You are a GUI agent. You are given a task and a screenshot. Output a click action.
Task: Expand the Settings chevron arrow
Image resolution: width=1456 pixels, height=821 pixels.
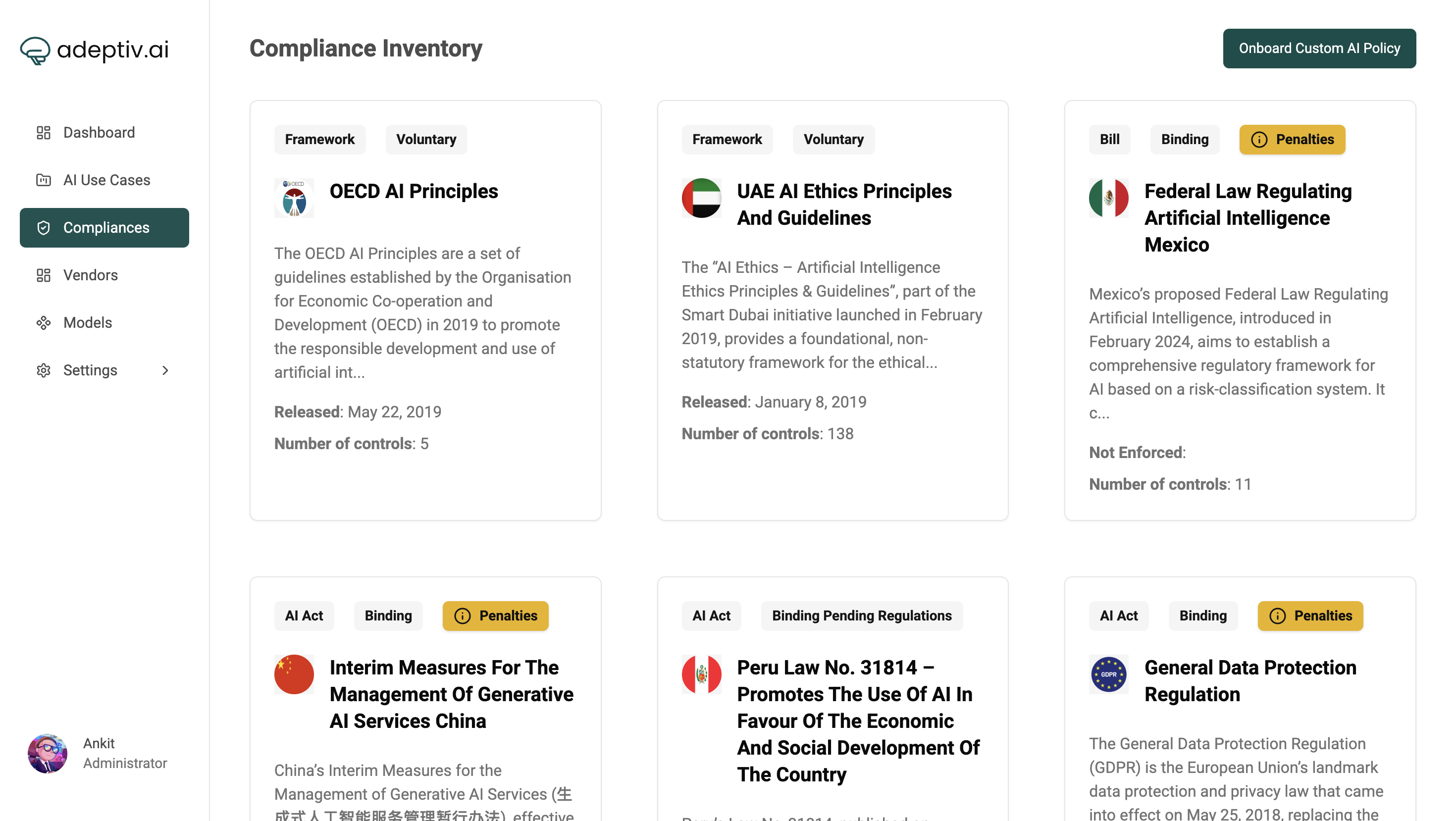point(165,370)
